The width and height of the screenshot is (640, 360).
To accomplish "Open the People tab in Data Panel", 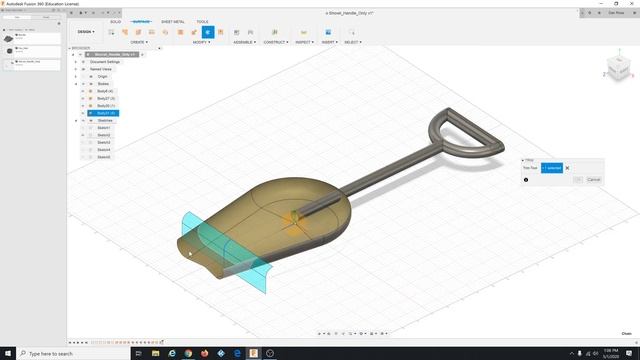I will pos(46,17).
